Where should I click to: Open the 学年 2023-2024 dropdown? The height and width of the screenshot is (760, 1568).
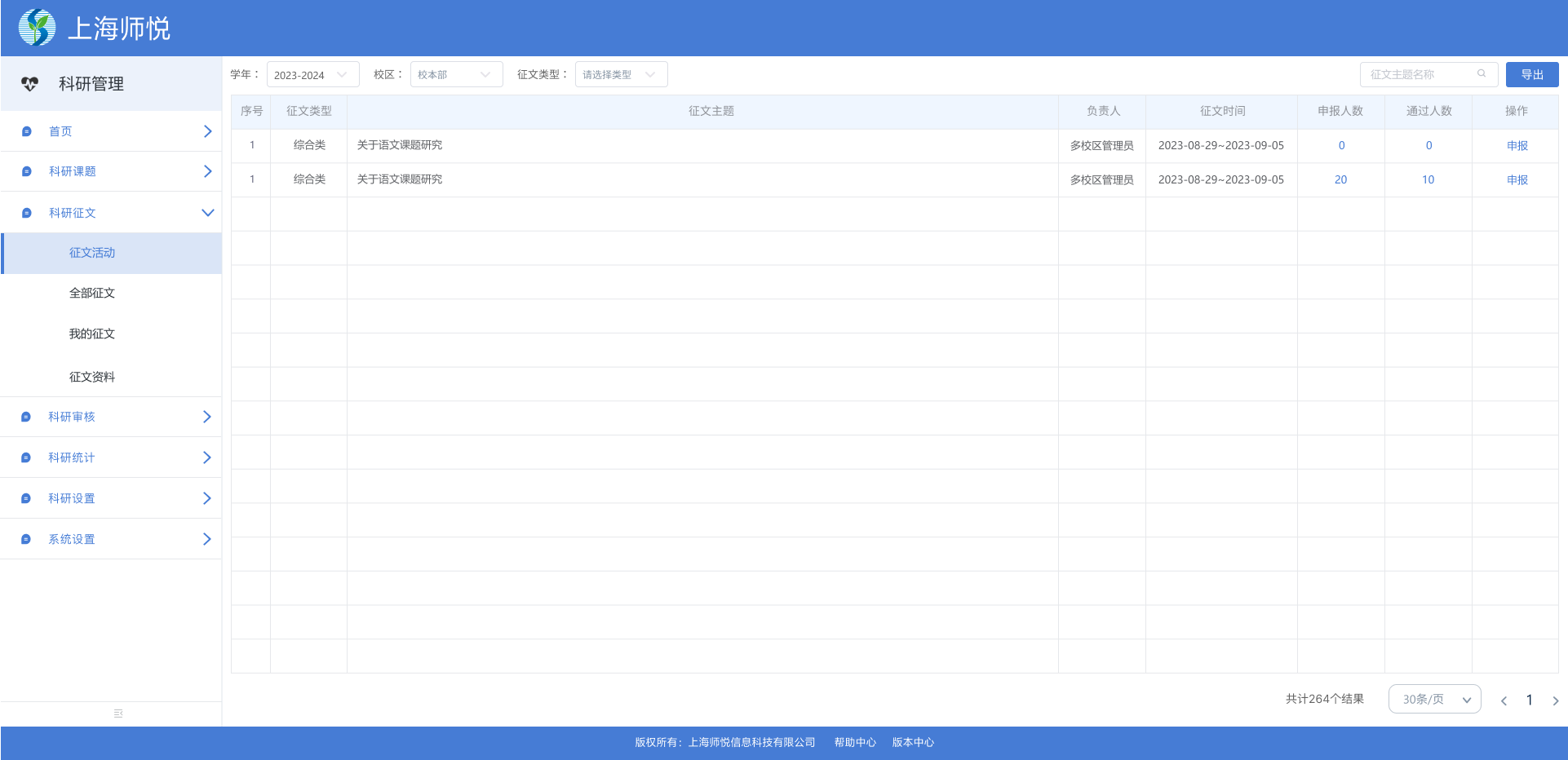(312, 75)
